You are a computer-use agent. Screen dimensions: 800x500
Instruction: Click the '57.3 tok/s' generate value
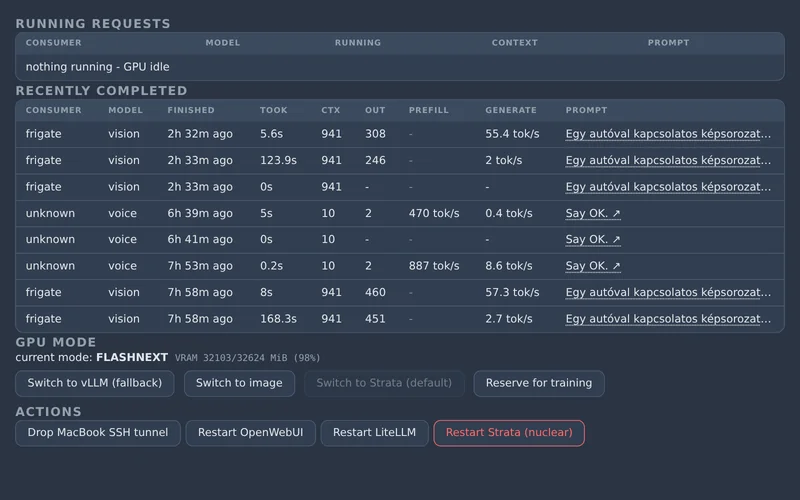click(512, 293)
